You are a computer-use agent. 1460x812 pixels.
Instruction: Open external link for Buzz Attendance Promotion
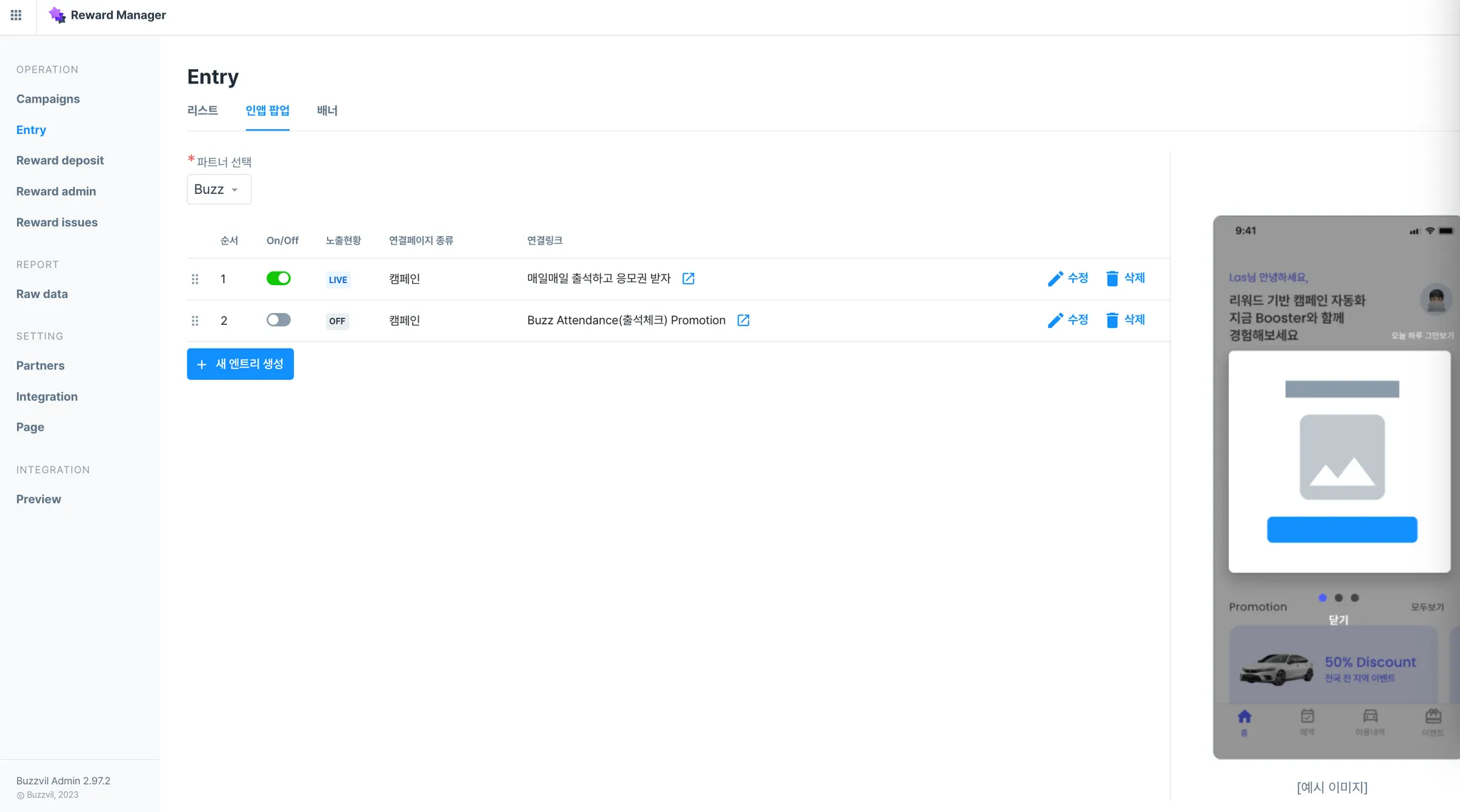tap(743, 321)
